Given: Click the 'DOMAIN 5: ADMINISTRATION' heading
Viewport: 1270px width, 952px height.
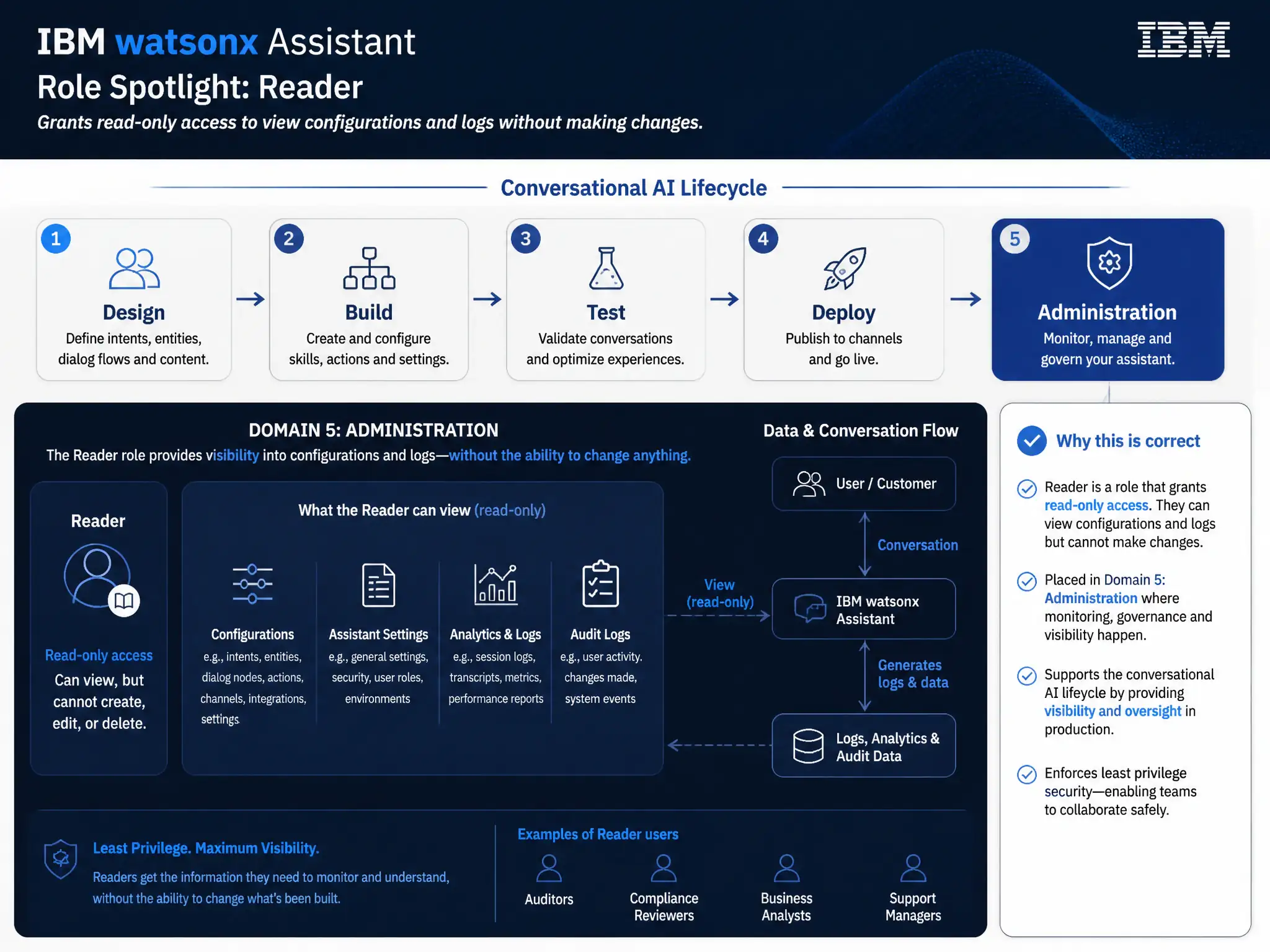Looking at the screenshot, I should (x=373, y=430).
